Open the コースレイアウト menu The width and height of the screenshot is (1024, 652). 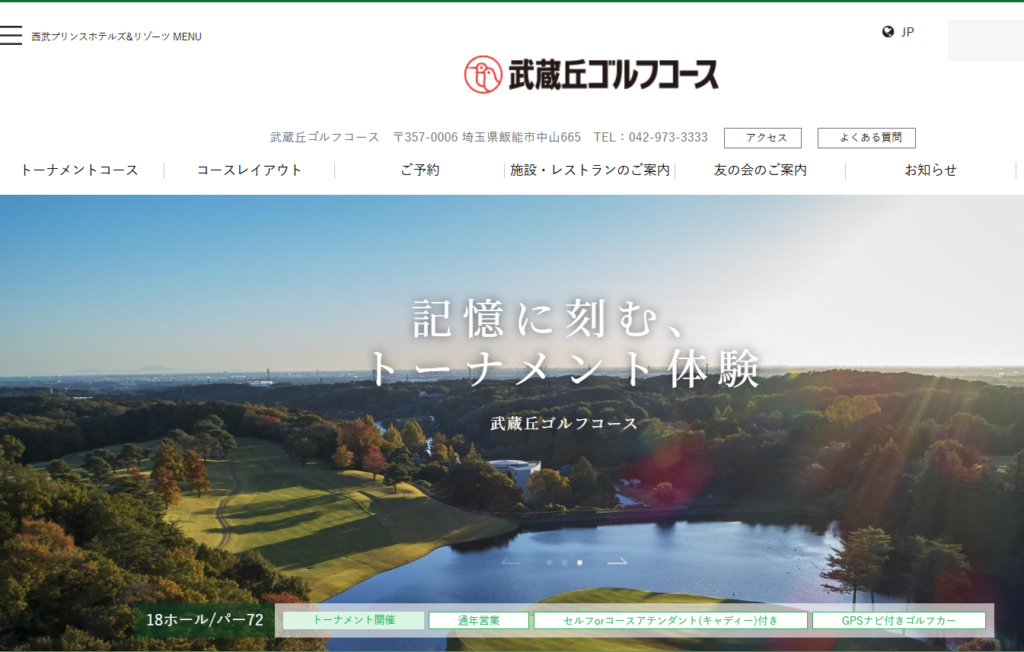(249, 170)
